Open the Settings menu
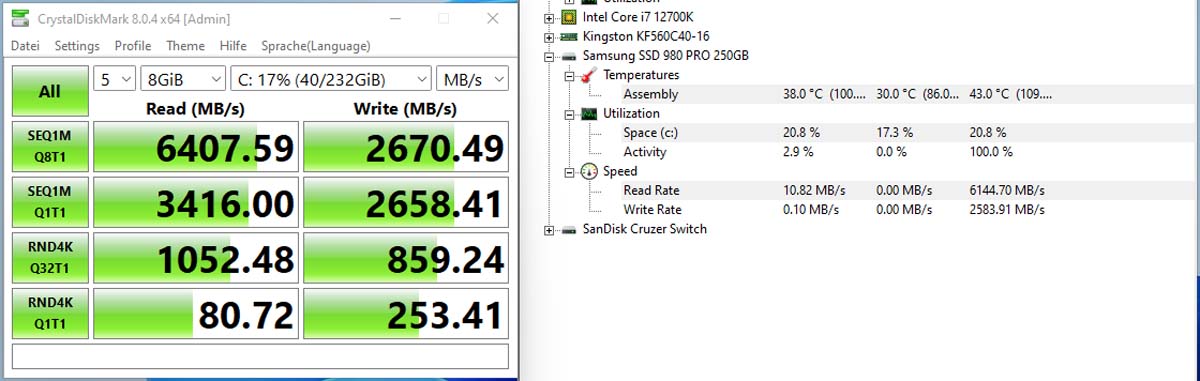 click(x=77, y=46)
